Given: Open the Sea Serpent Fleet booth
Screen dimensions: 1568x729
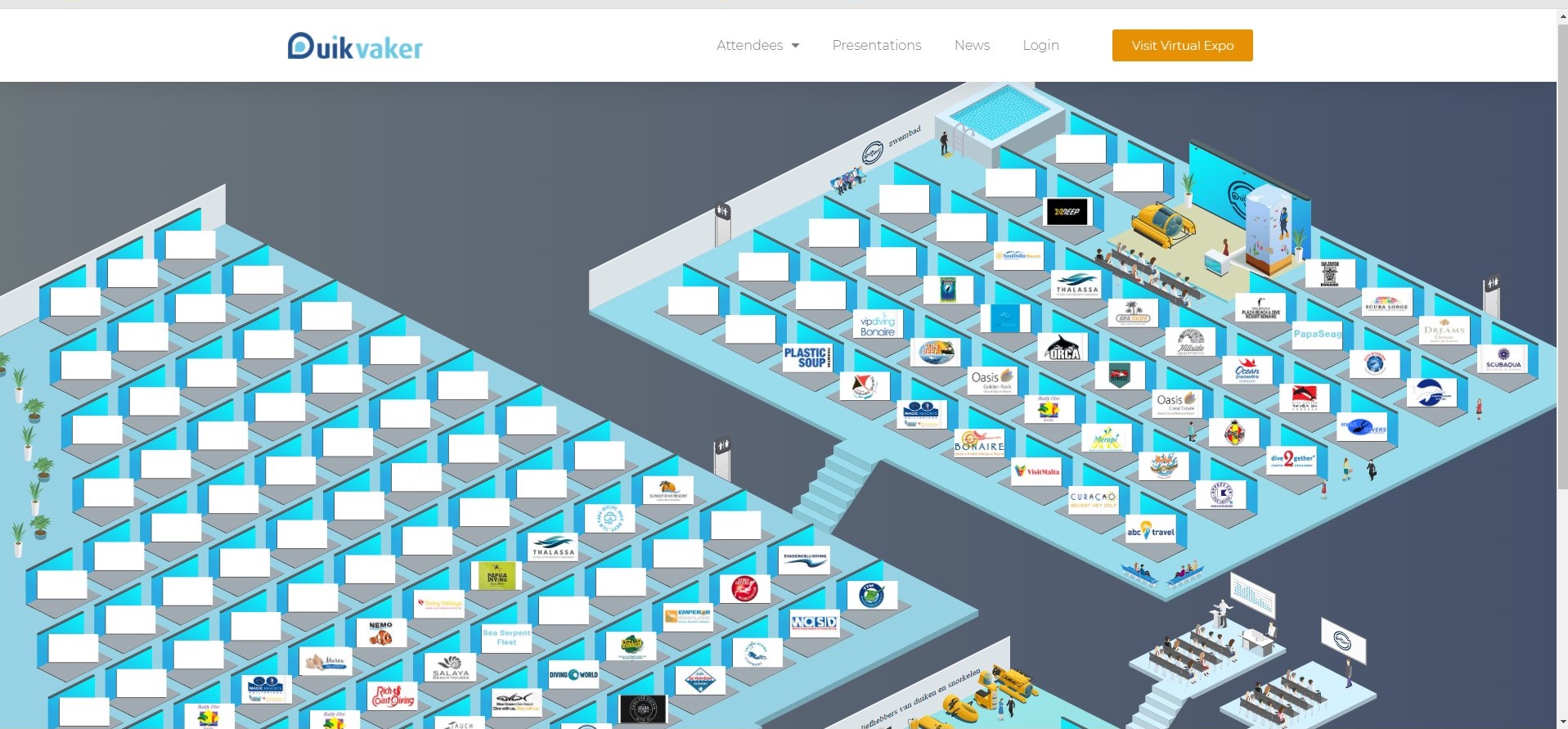Looking at the screenshot, I should pyautogui.click(x=506, y=637).
